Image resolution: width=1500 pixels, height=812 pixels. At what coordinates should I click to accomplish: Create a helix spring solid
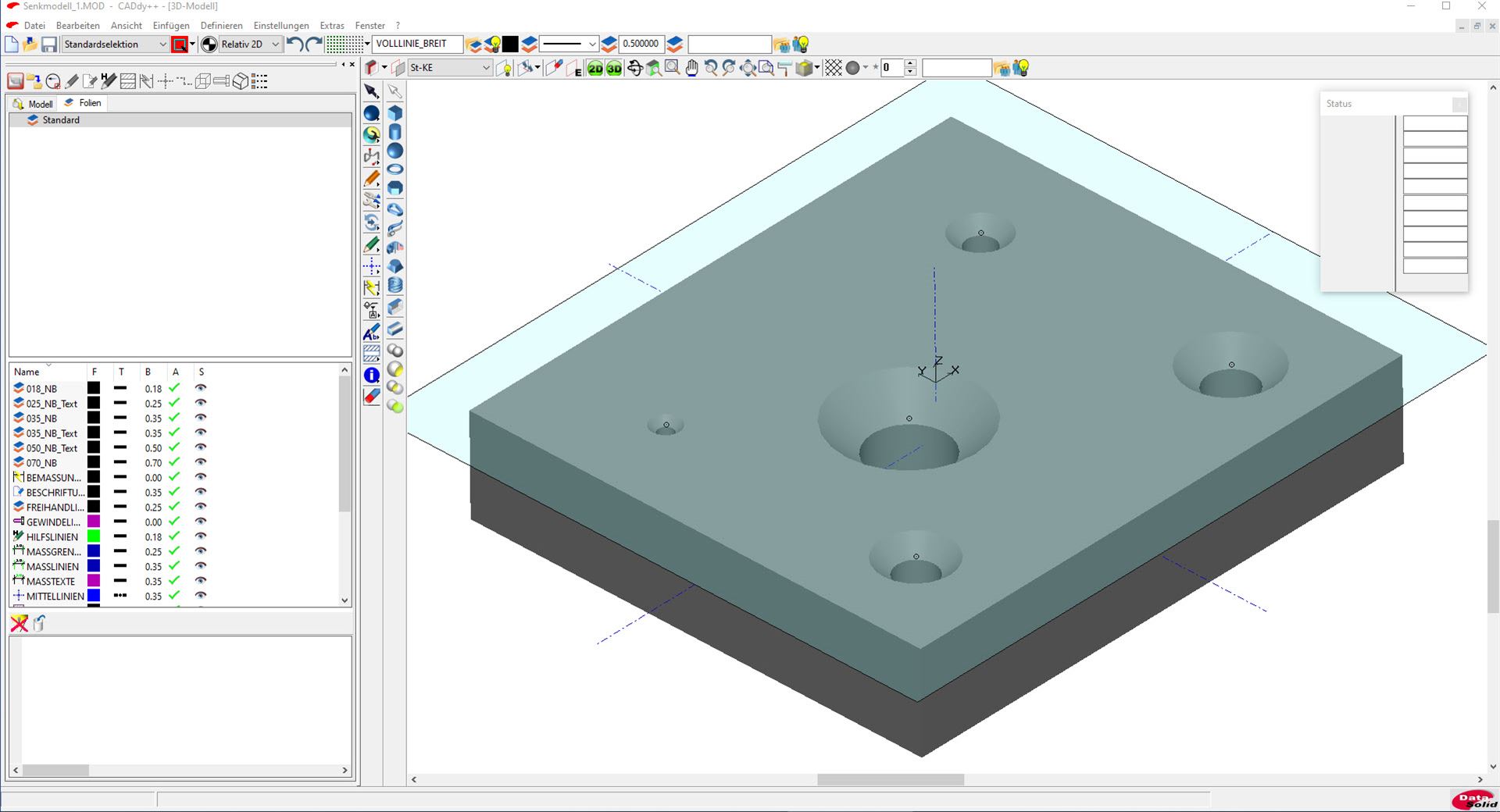click(x=395, y=286)
